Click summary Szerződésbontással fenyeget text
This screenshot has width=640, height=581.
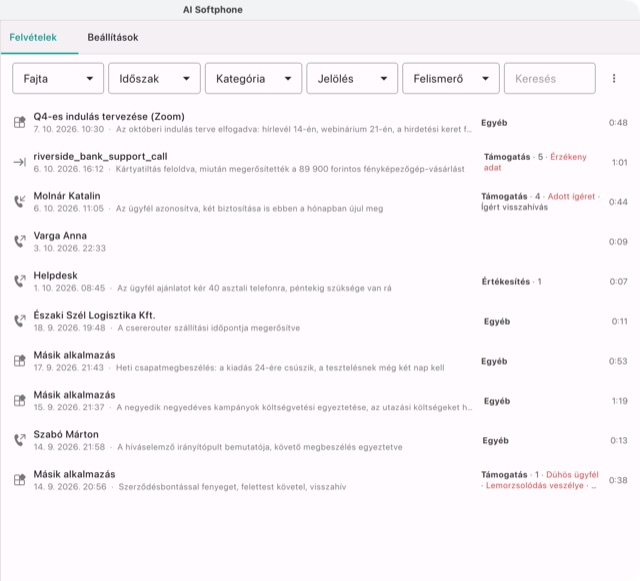click(232, 487)
